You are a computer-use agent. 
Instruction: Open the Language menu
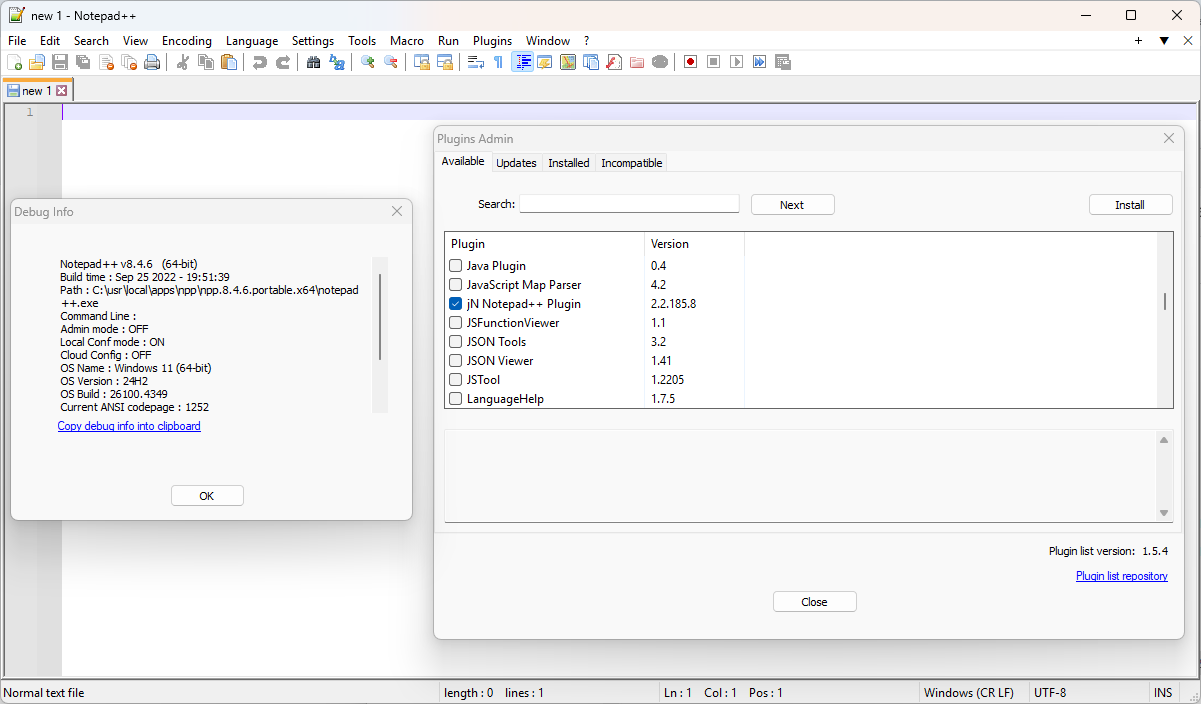click(252, 41)
